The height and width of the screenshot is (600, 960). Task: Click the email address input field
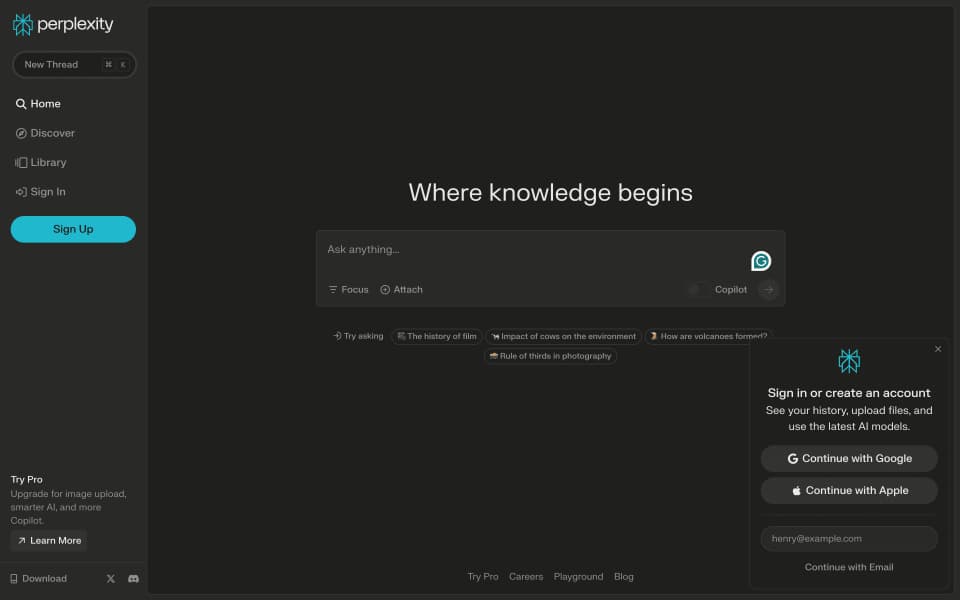[x=849, y=539]
